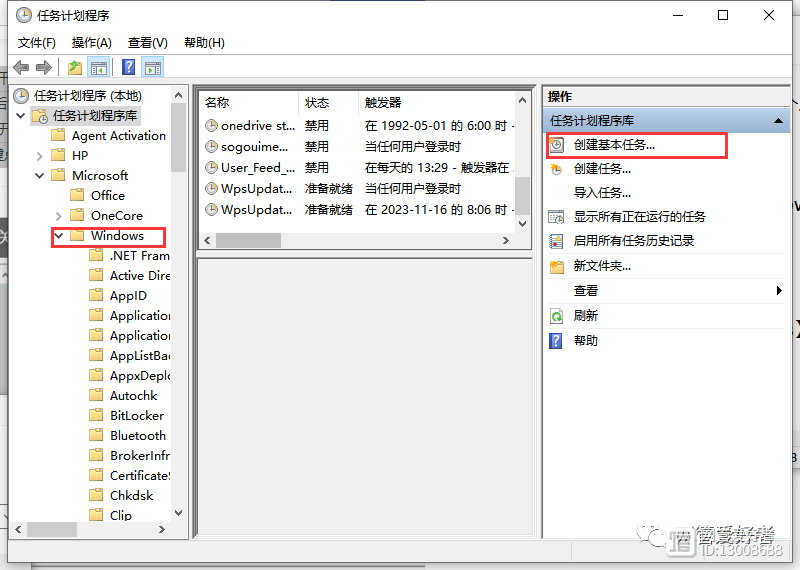Click the Task Scheduler title bar app icon
This screenshot has height=570, width=800.
point(23,16)
